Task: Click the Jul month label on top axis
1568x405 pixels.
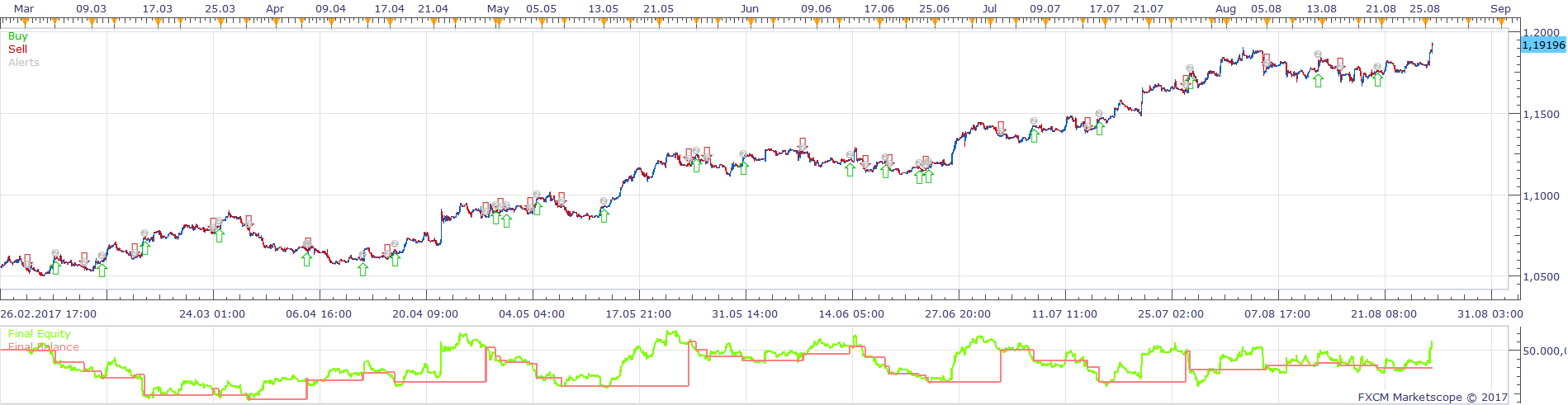Action: coord(990,8)
